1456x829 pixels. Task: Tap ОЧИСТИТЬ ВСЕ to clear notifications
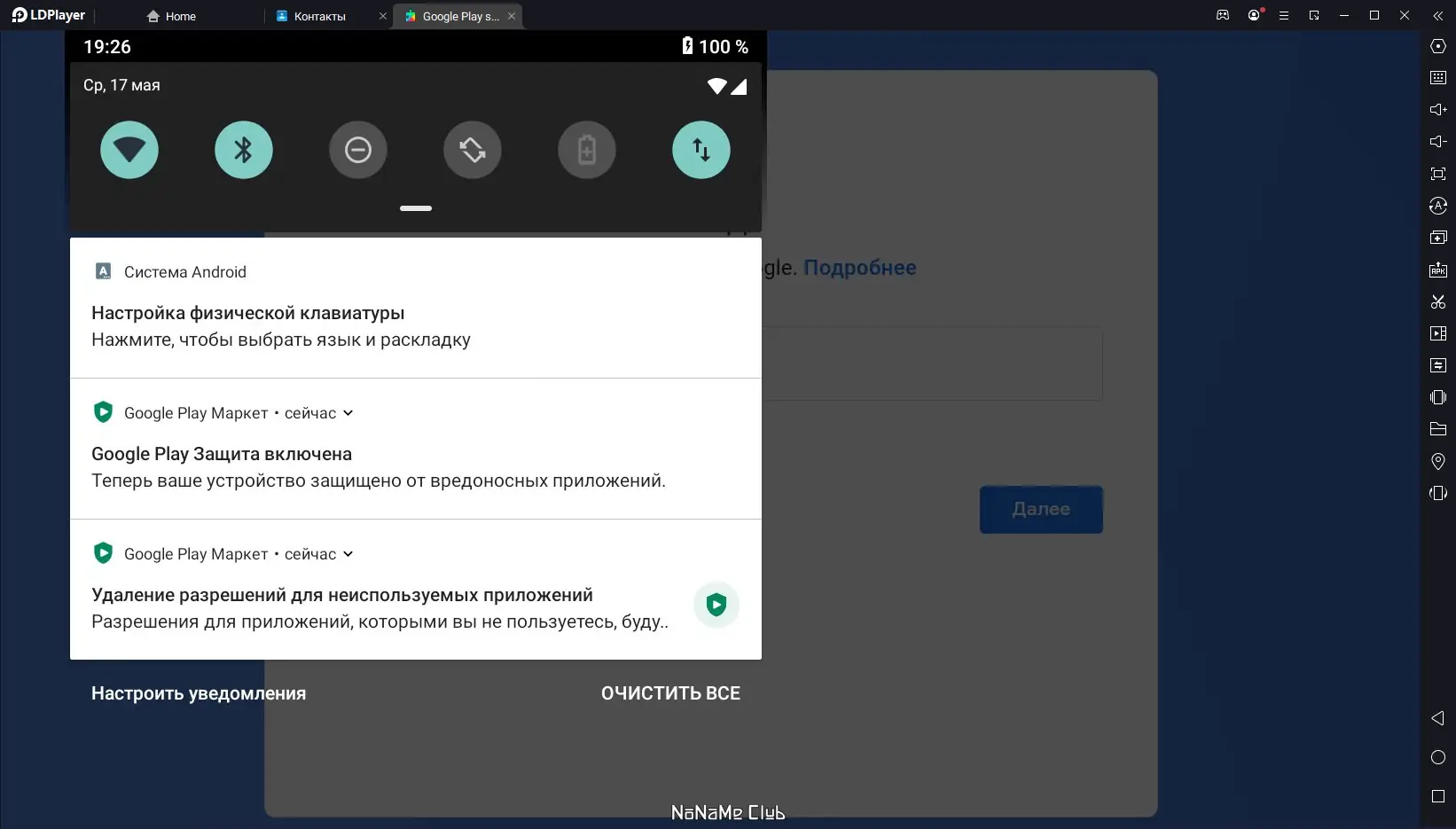670,693
